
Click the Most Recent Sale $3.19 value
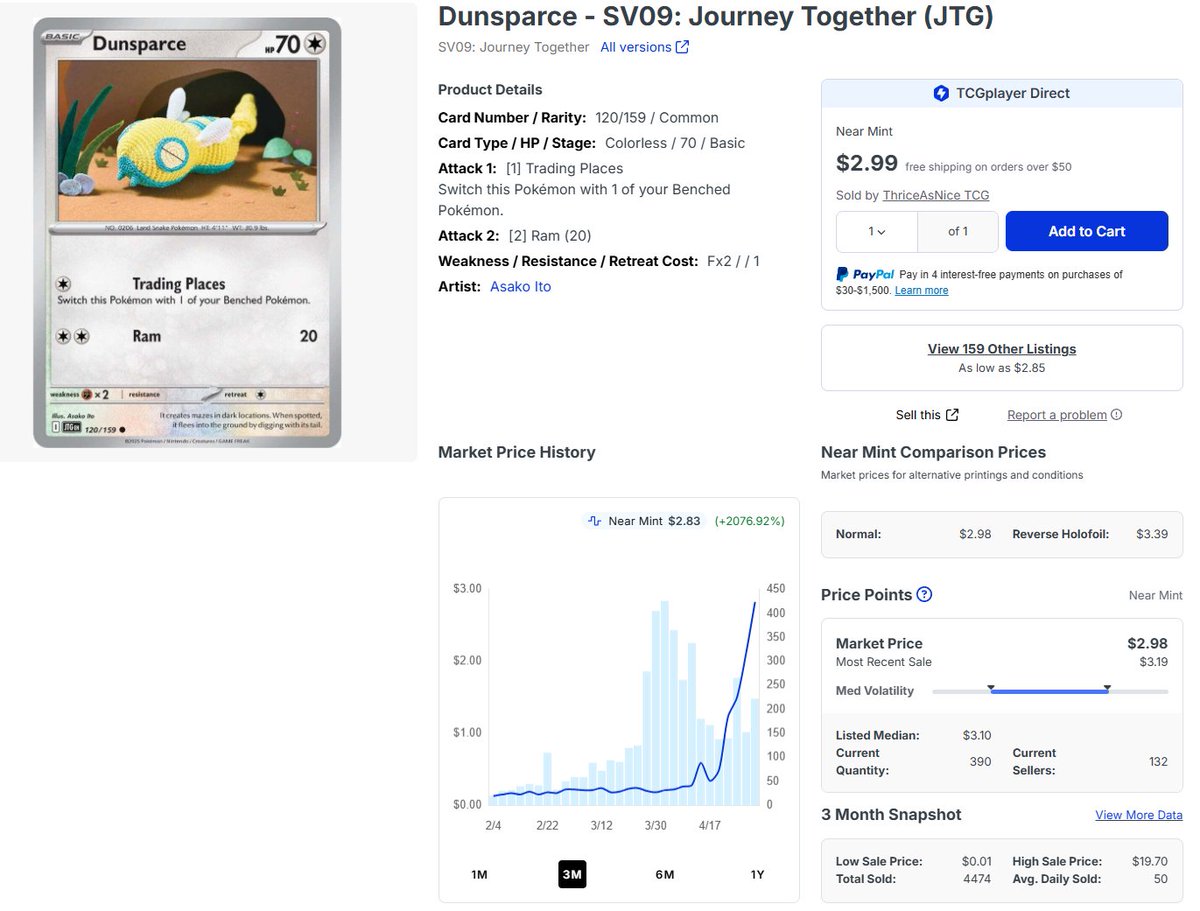click(1154, 662)
